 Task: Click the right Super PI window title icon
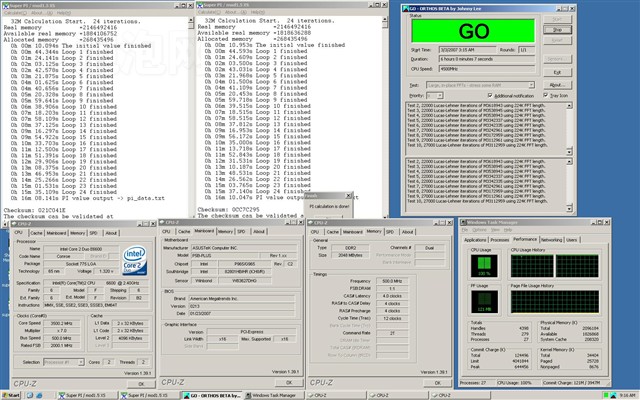200,5
